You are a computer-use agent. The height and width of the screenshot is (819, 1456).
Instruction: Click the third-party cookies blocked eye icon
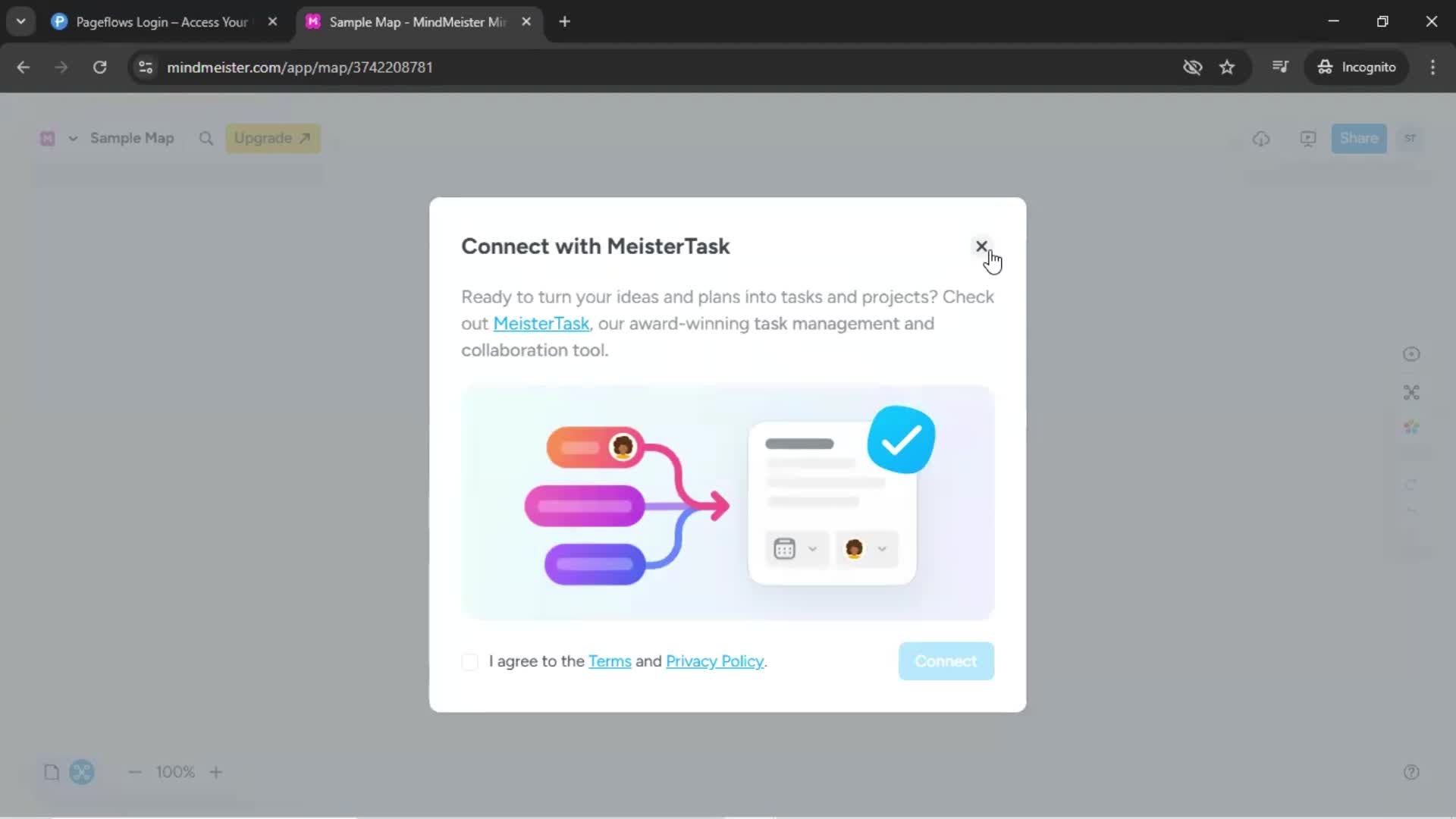point(1192,67)
